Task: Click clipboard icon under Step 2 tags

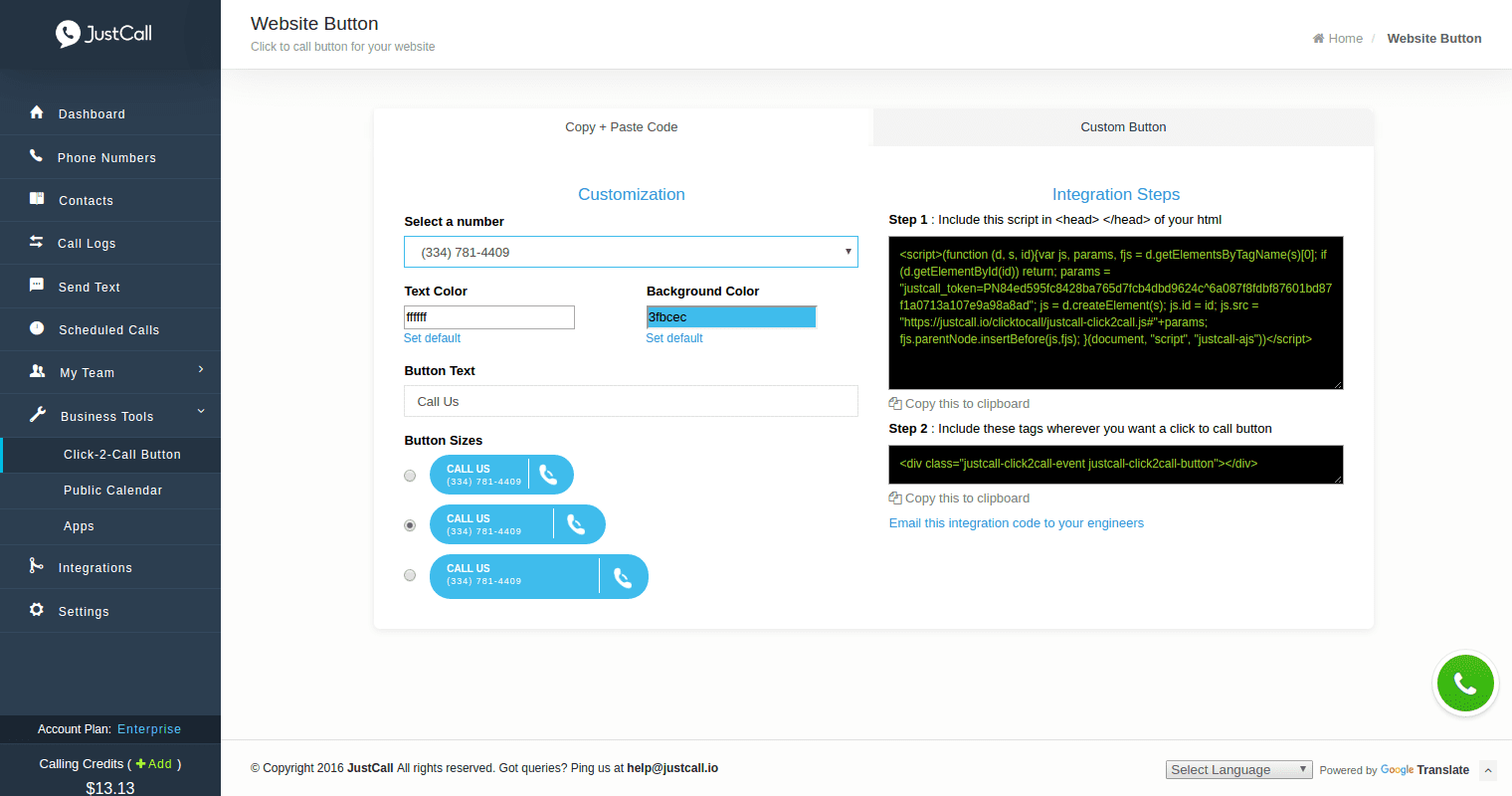Action: [x=895, y=498]
